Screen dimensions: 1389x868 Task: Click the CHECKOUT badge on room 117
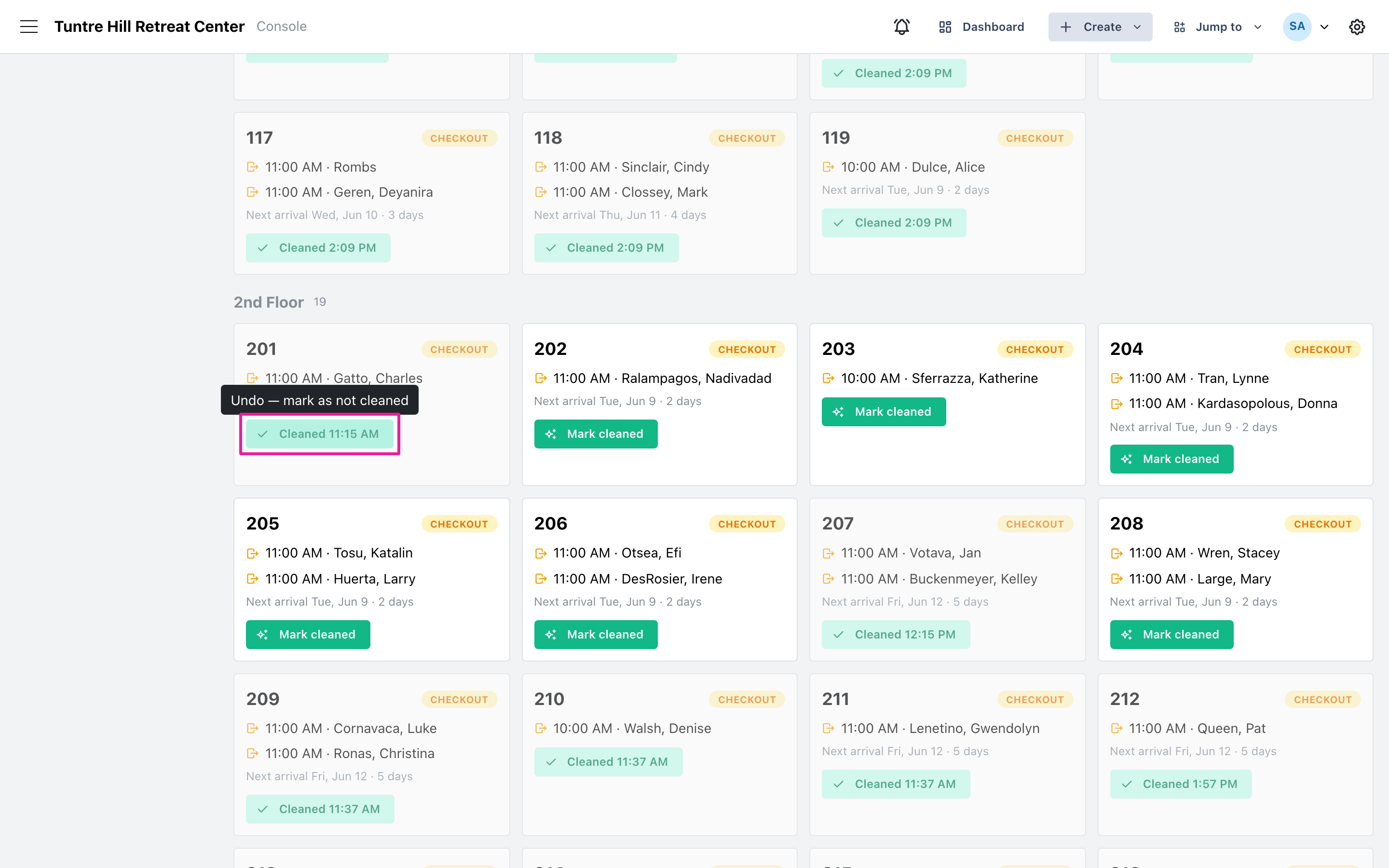pyautogui.click(x=459, y=138)
